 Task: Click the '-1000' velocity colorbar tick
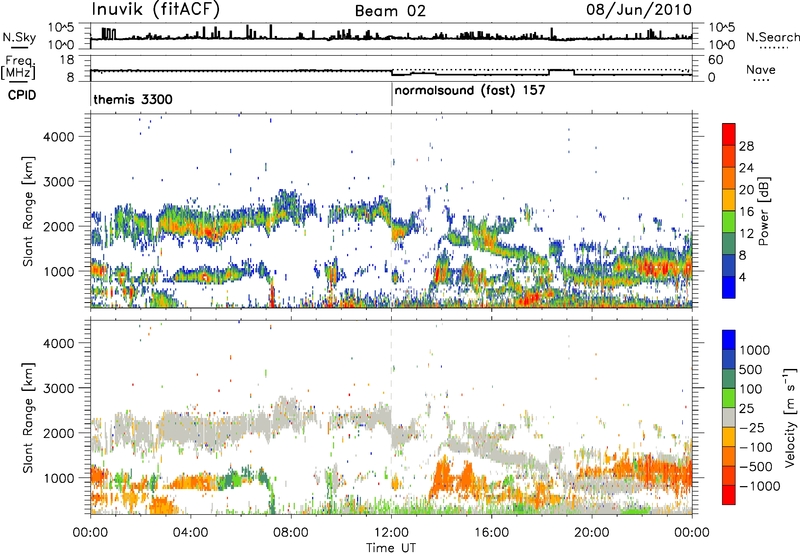click(760, 486)
